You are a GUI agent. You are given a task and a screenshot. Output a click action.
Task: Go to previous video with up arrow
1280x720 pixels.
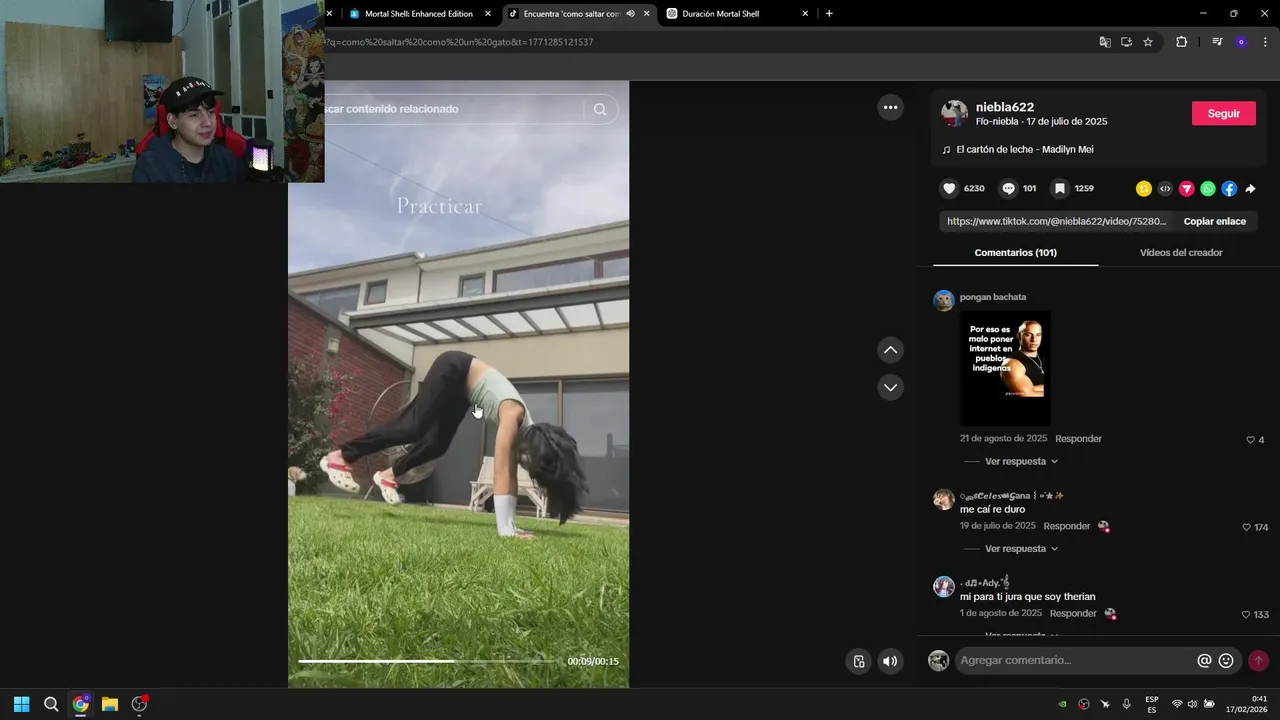pos(890,350)
